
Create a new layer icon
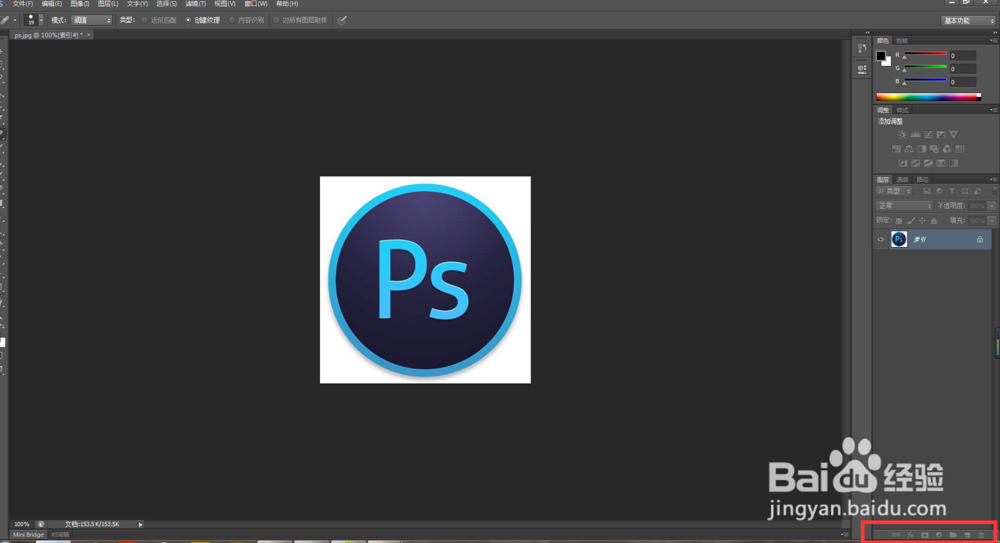coord(967,535)
